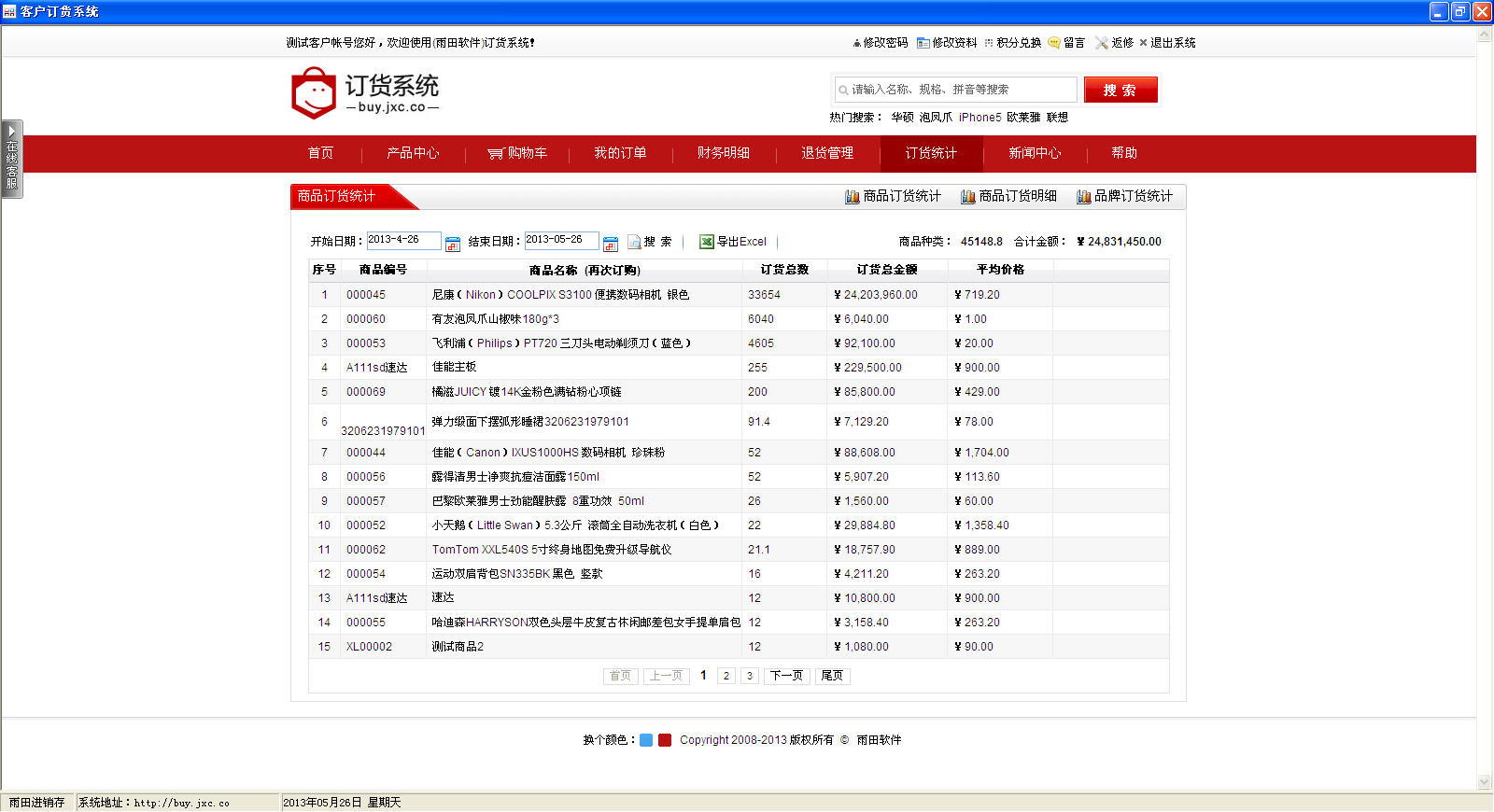Open product 测试商品2 in row 15
The image size is (1494, 812).
458,647
